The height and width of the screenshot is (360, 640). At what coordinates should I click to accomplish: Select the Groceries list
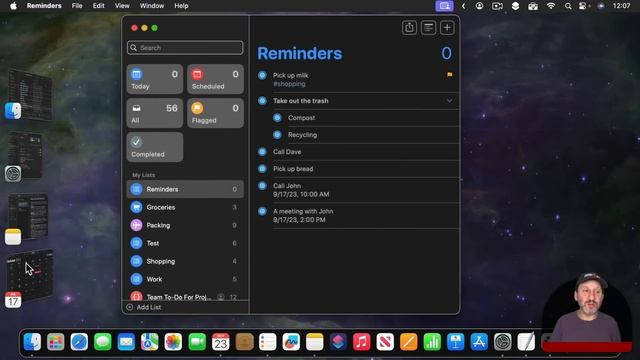[185, 207]
